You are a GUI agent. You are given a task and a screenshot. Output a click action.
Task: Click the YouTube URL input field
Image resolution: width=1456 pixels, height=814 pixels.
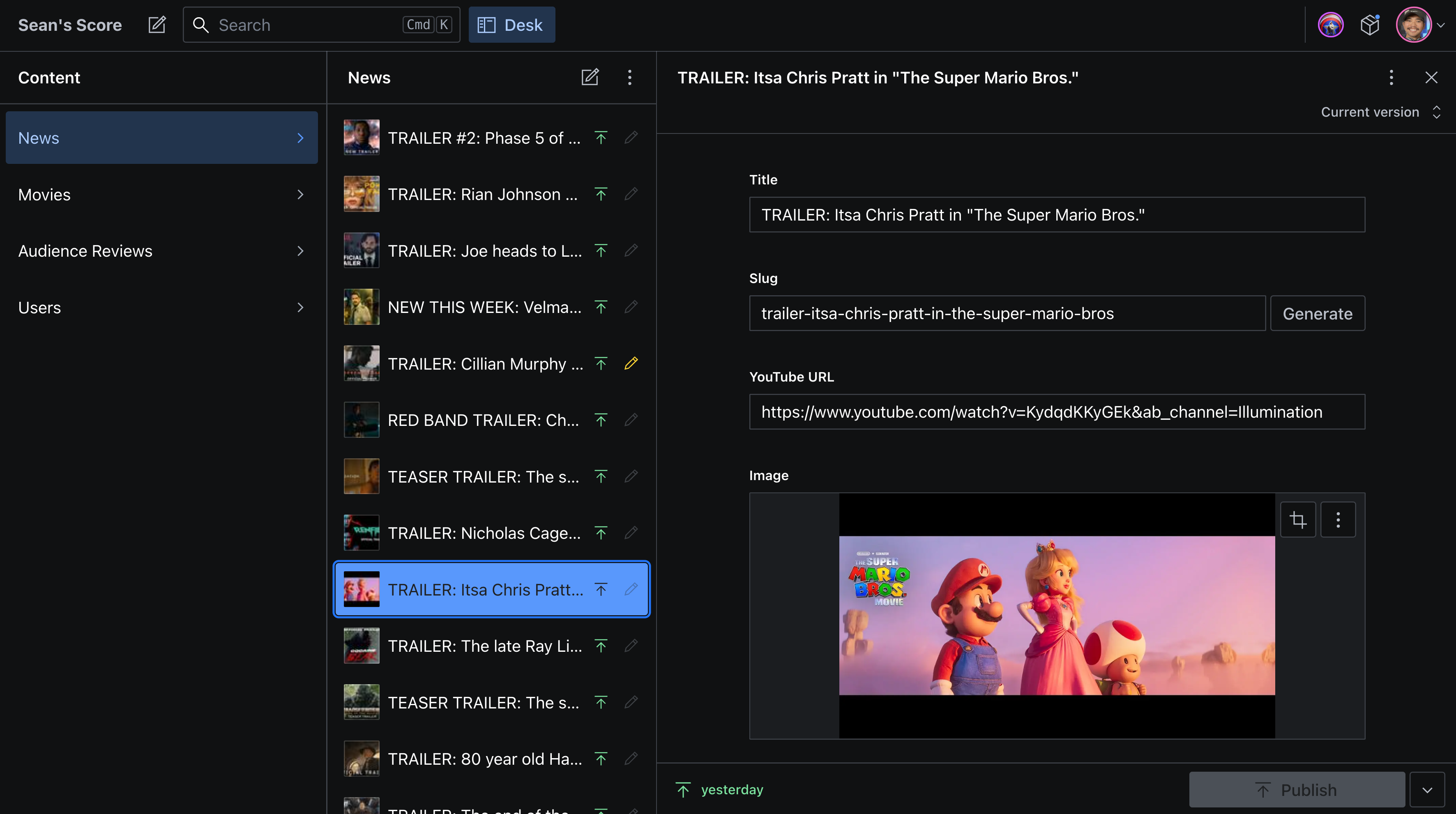[x=1056, y=412]
